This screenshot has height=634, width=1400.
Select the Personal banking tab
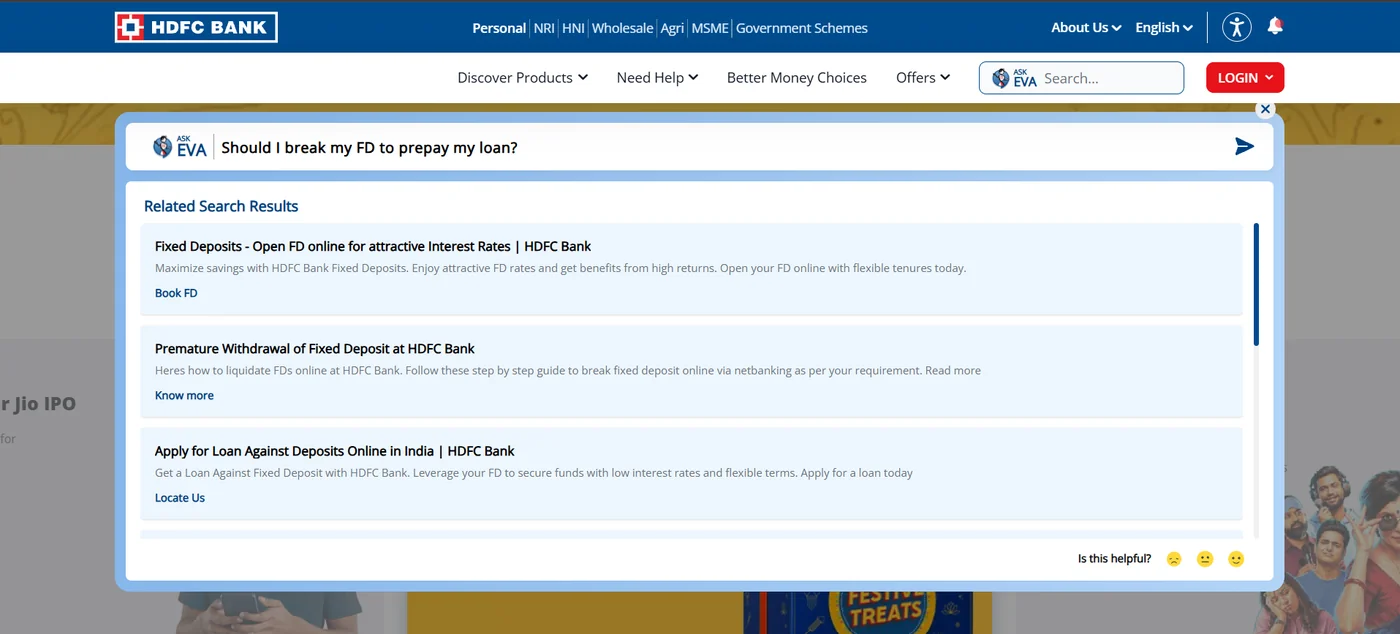coord(499,28)
